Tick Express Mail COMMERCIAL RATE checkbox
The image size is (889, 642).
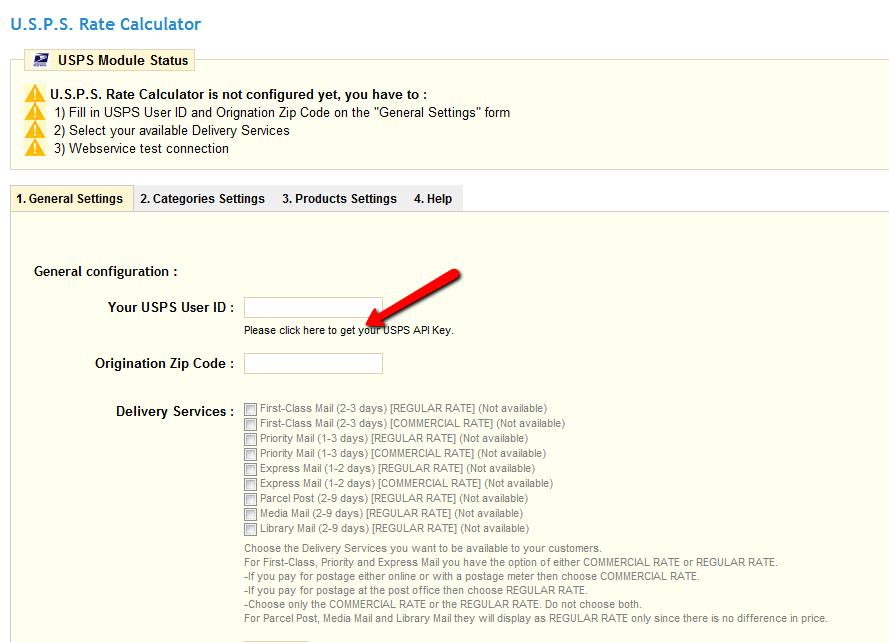[x=250, y=484]
